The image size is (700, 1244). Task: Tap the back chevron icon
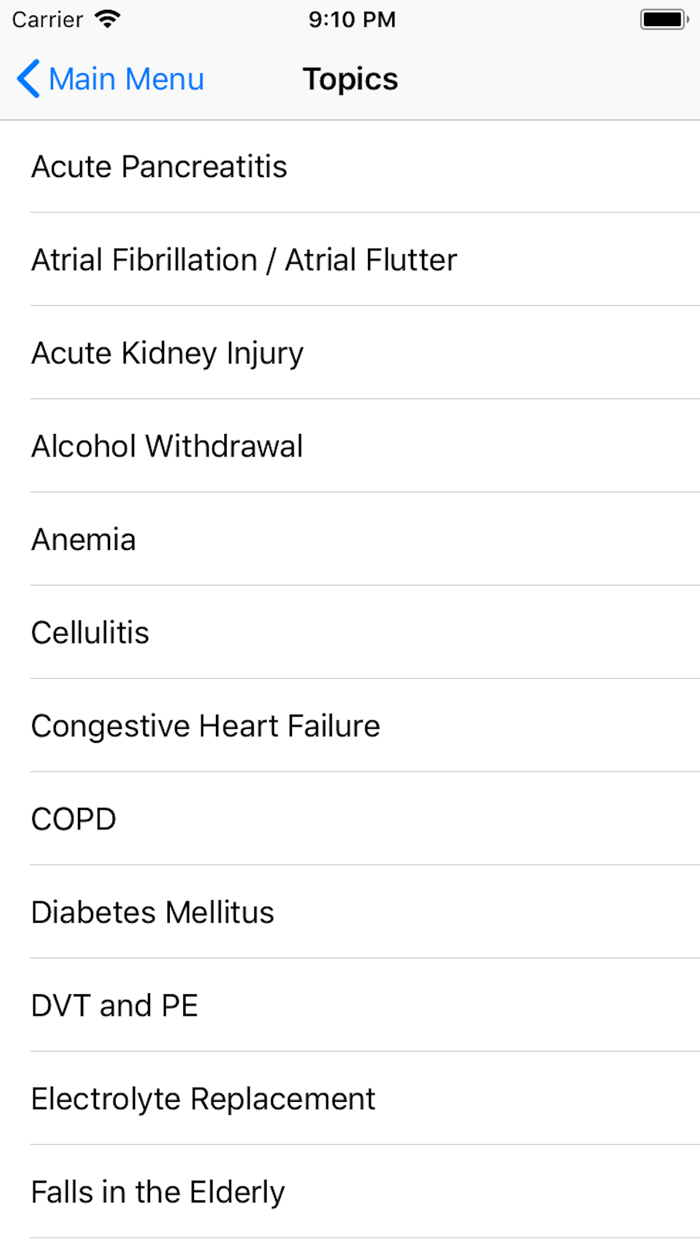tap(28, 79)
